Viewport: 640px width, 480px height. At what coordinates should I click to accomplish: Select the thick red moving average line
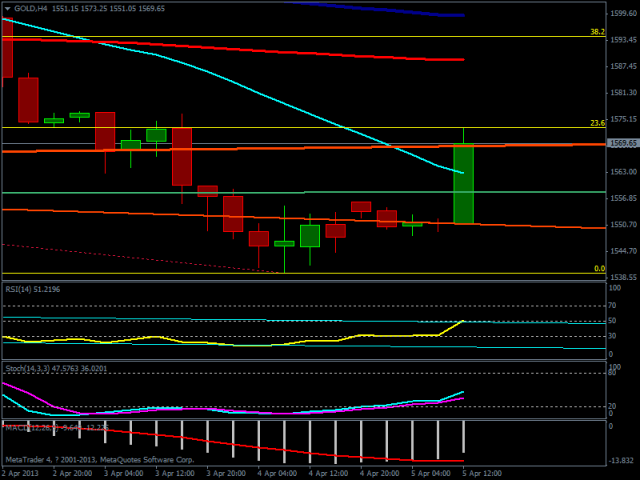click(x=300, y=52)
